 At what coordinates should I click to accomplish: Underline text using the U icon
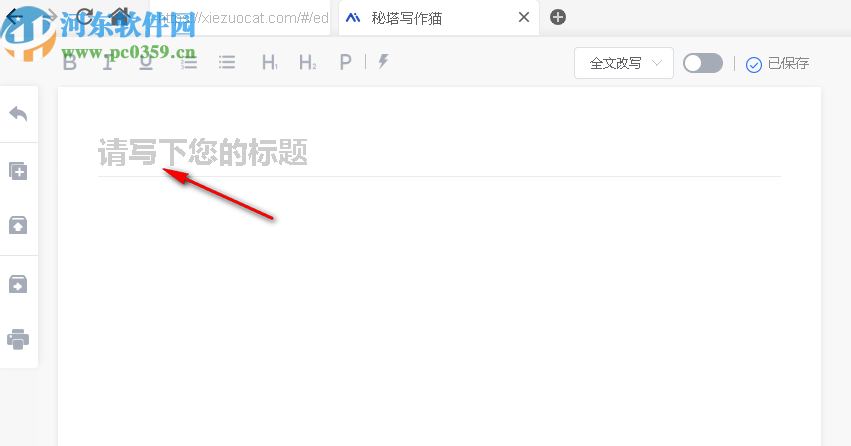tap(146, 62)
